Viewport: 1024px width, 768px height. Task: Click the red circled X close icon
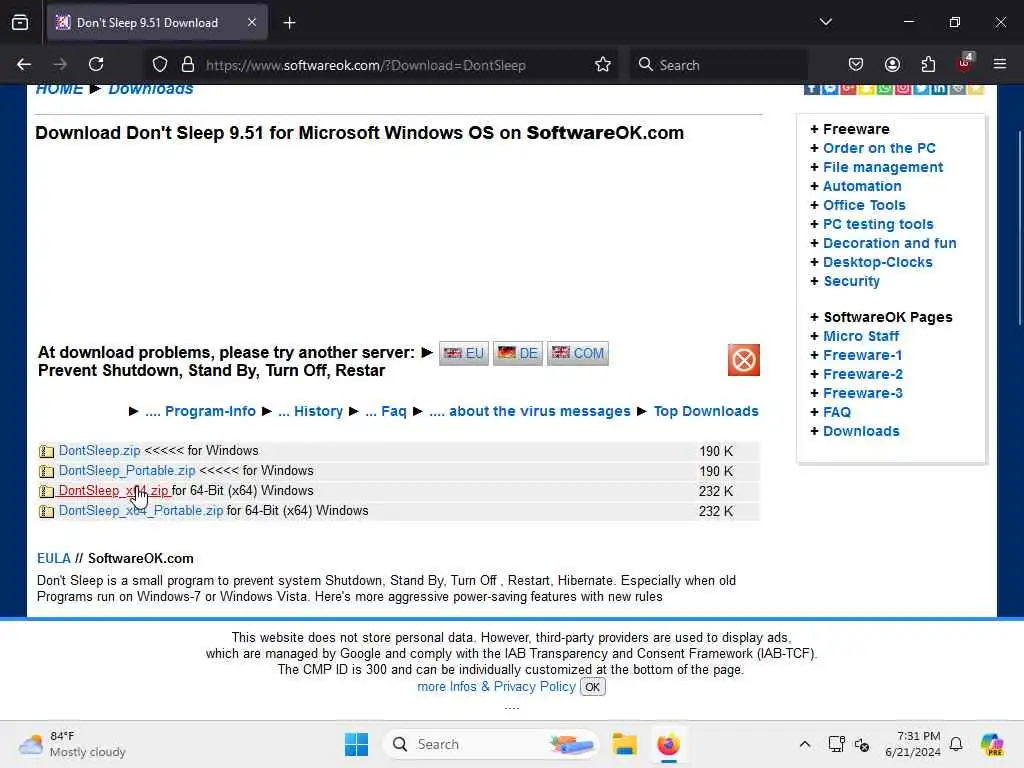pos(743,360)
